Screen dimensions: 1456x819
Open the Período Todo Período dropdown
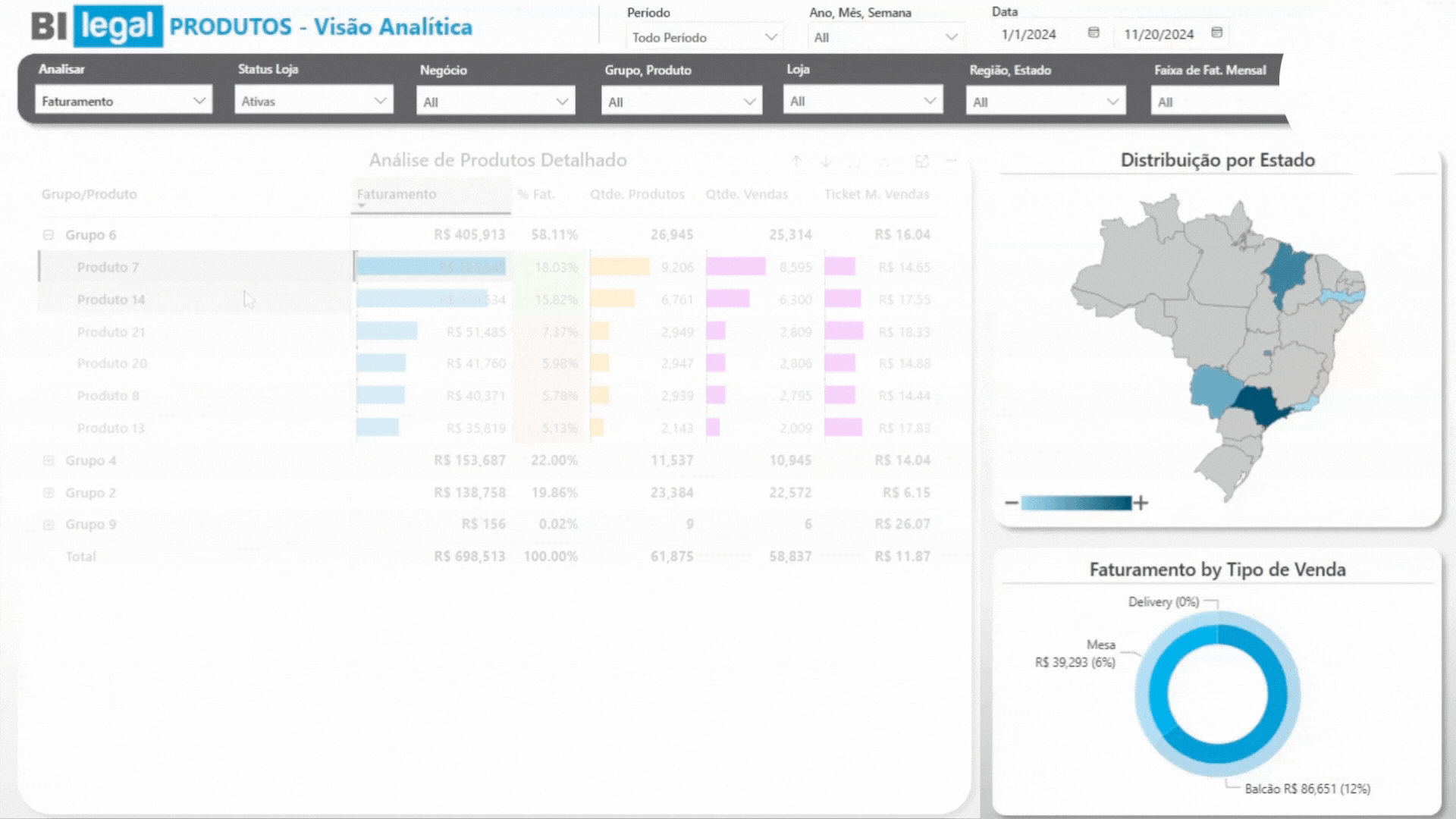coord(704,37)
